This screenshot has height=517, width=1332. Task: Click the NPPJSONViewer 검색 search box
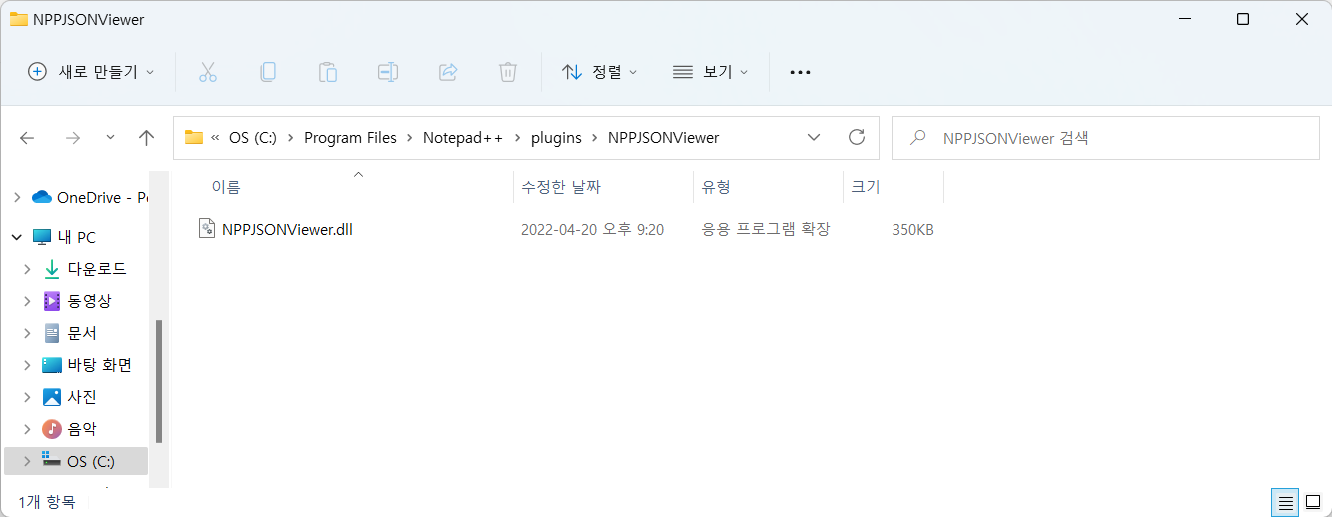[x=1105, y=138]
